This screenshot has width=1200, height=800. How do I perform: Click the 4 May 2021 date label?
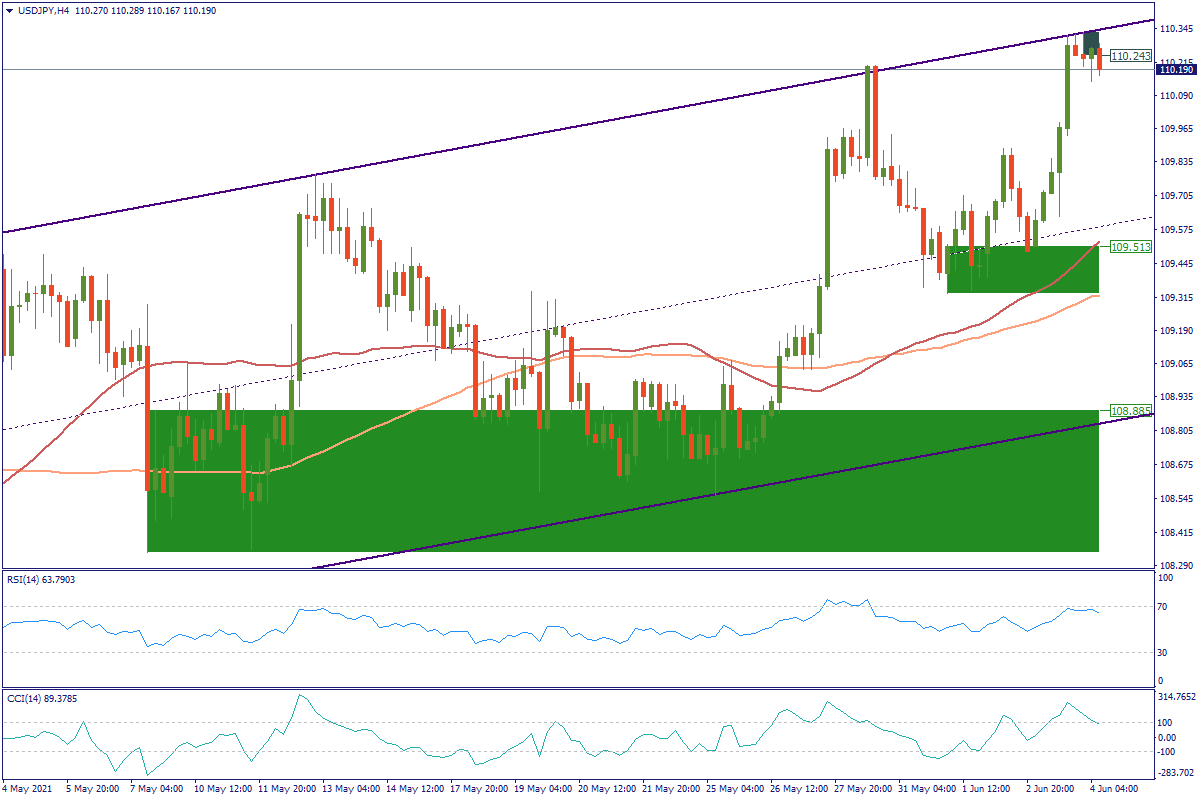click(x=27, y=788)
